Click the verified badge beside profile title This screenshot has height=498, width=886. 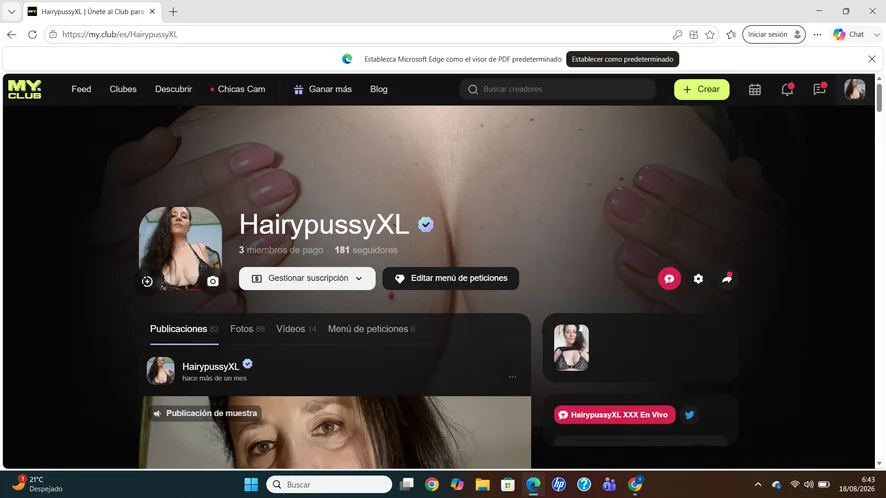pos(425,225)
